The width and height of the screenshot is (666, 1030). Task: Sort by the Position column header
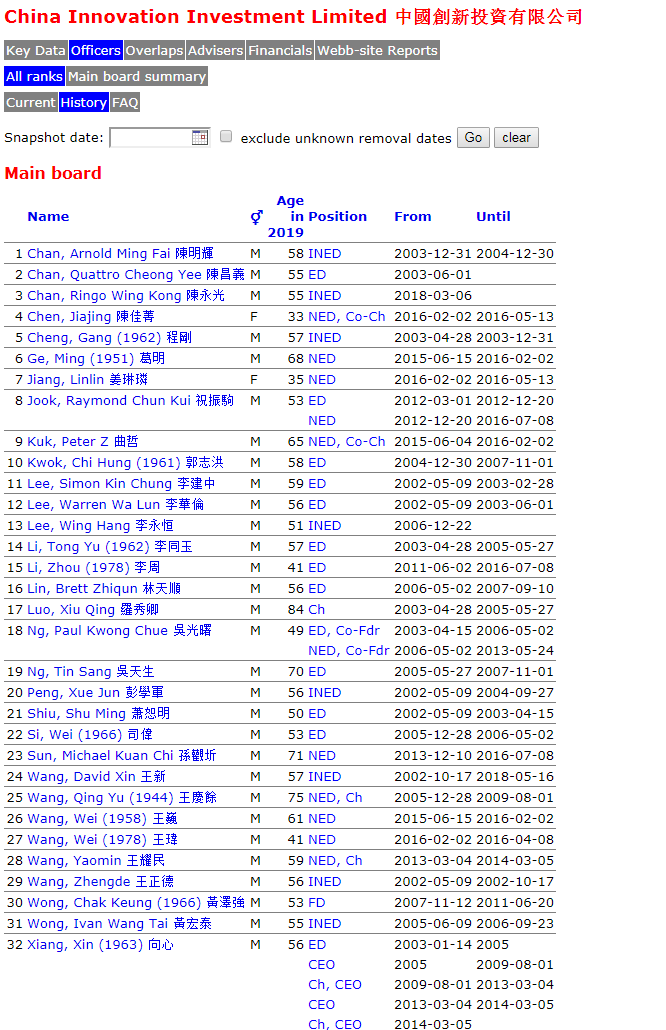click(x=338, y=217)
